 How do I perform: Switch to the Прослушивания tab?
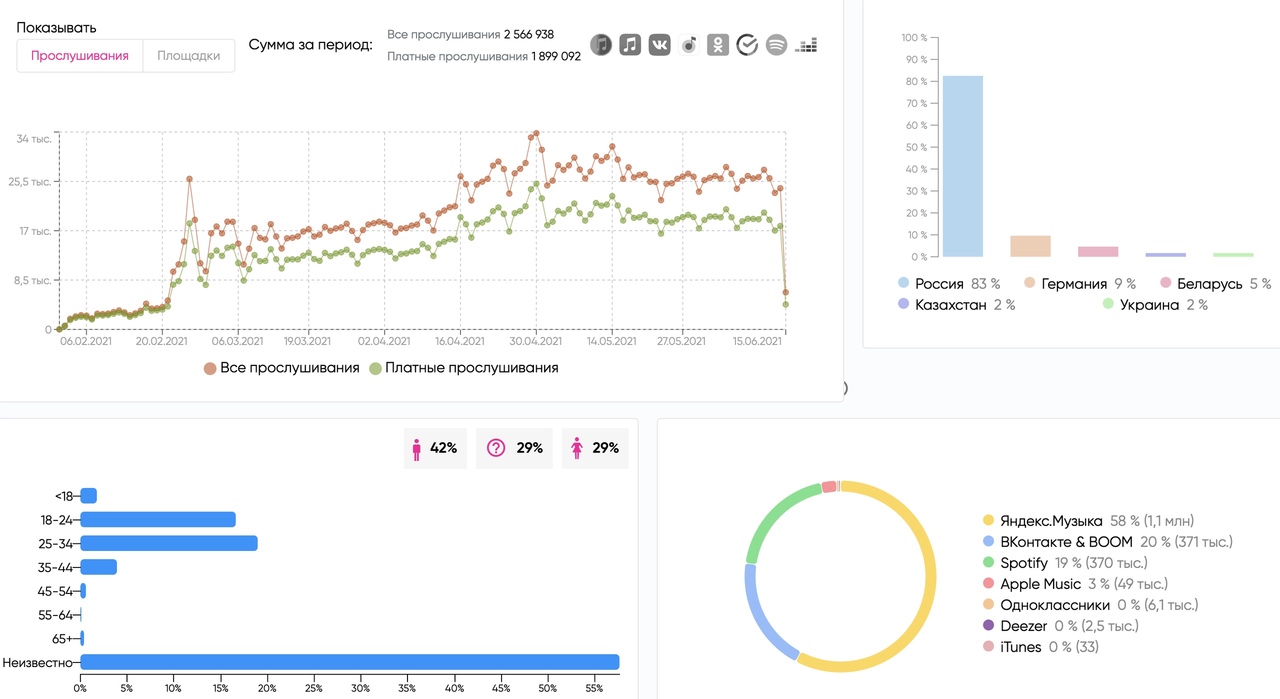(x=80, y=56)
